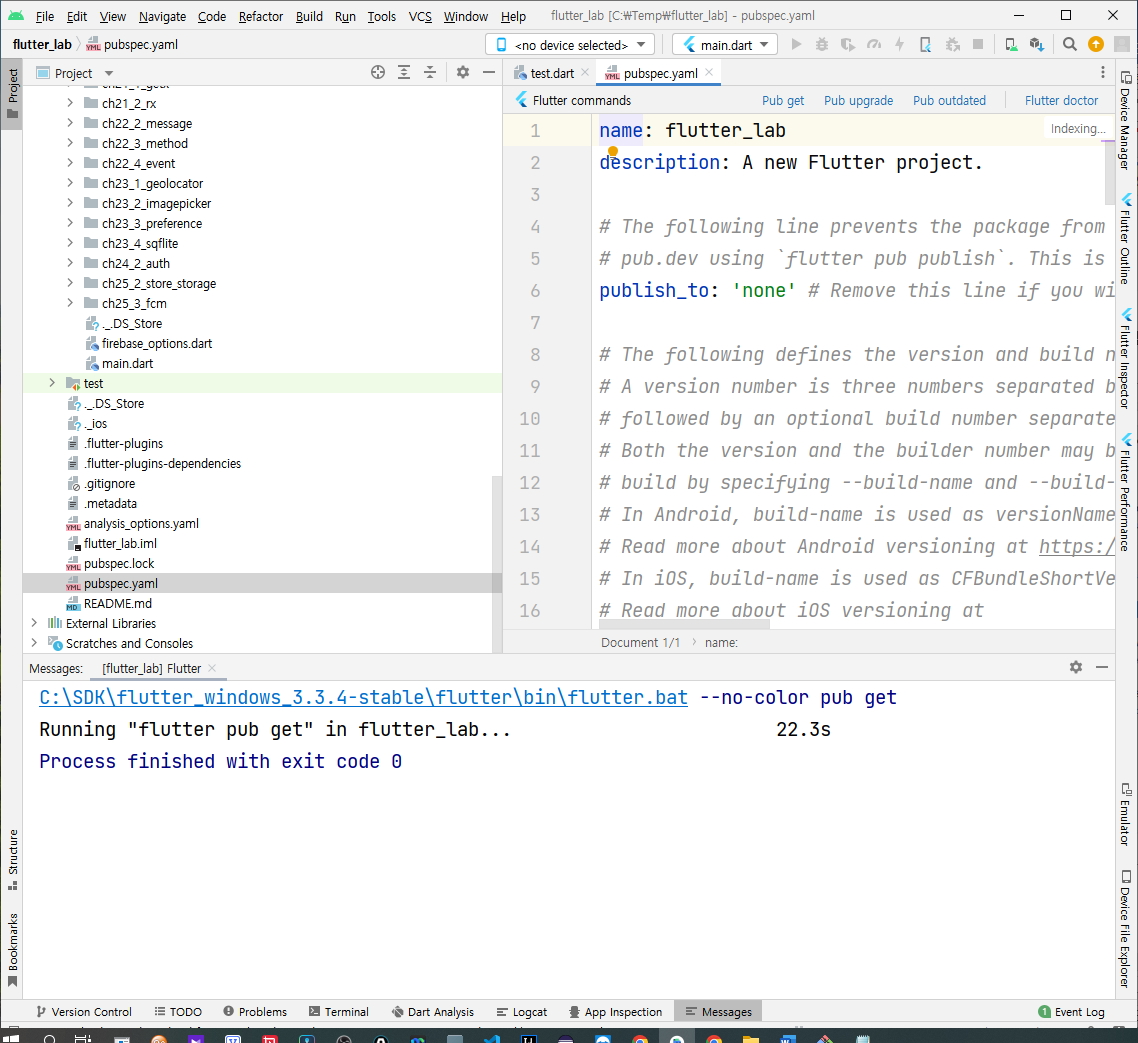Open the Build menu
Viewport: 1138px width, 1043px height.
coord(309,16)
